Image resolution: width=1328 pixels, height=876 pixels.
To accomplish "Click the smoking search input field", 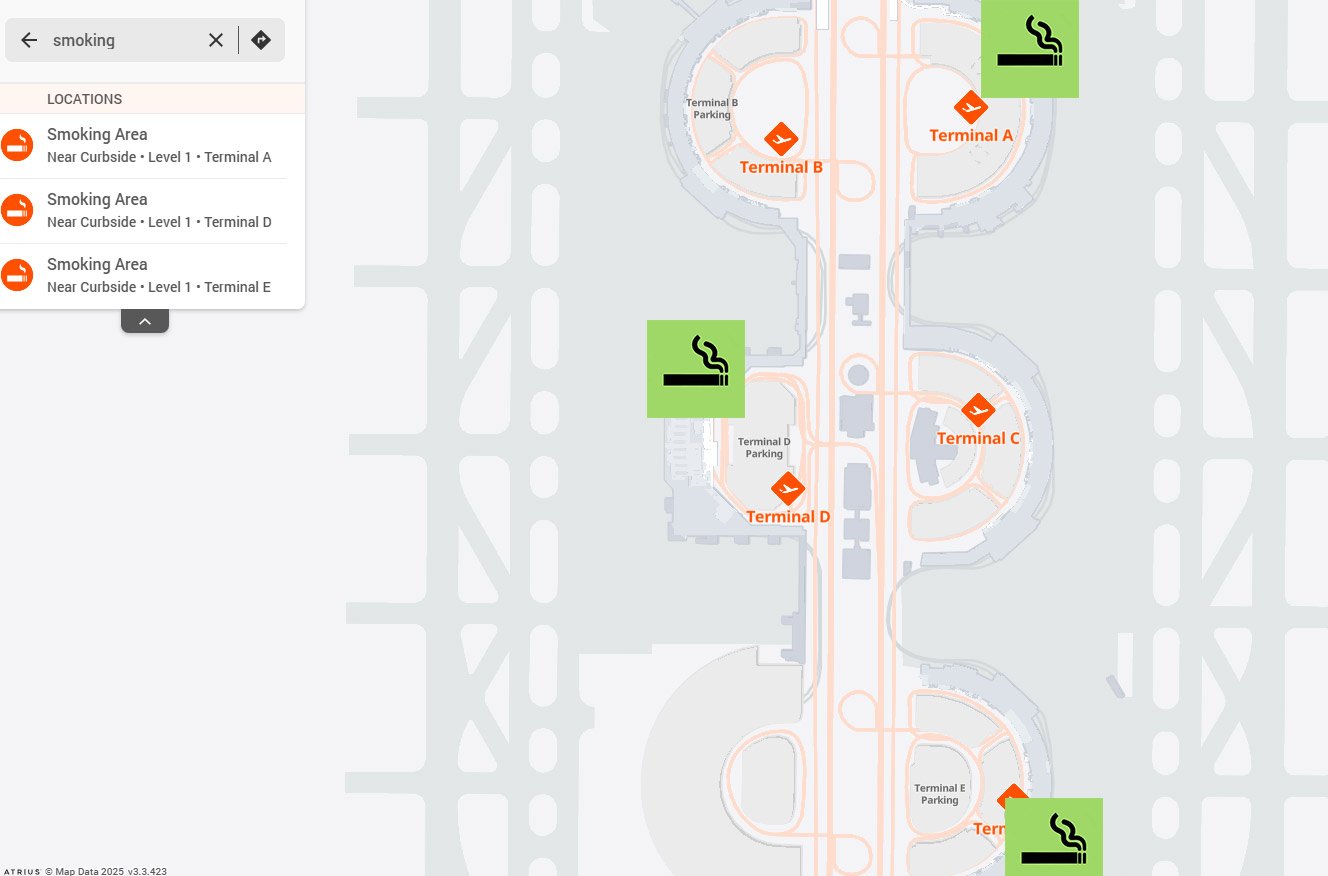I will (x=125, y=40).
